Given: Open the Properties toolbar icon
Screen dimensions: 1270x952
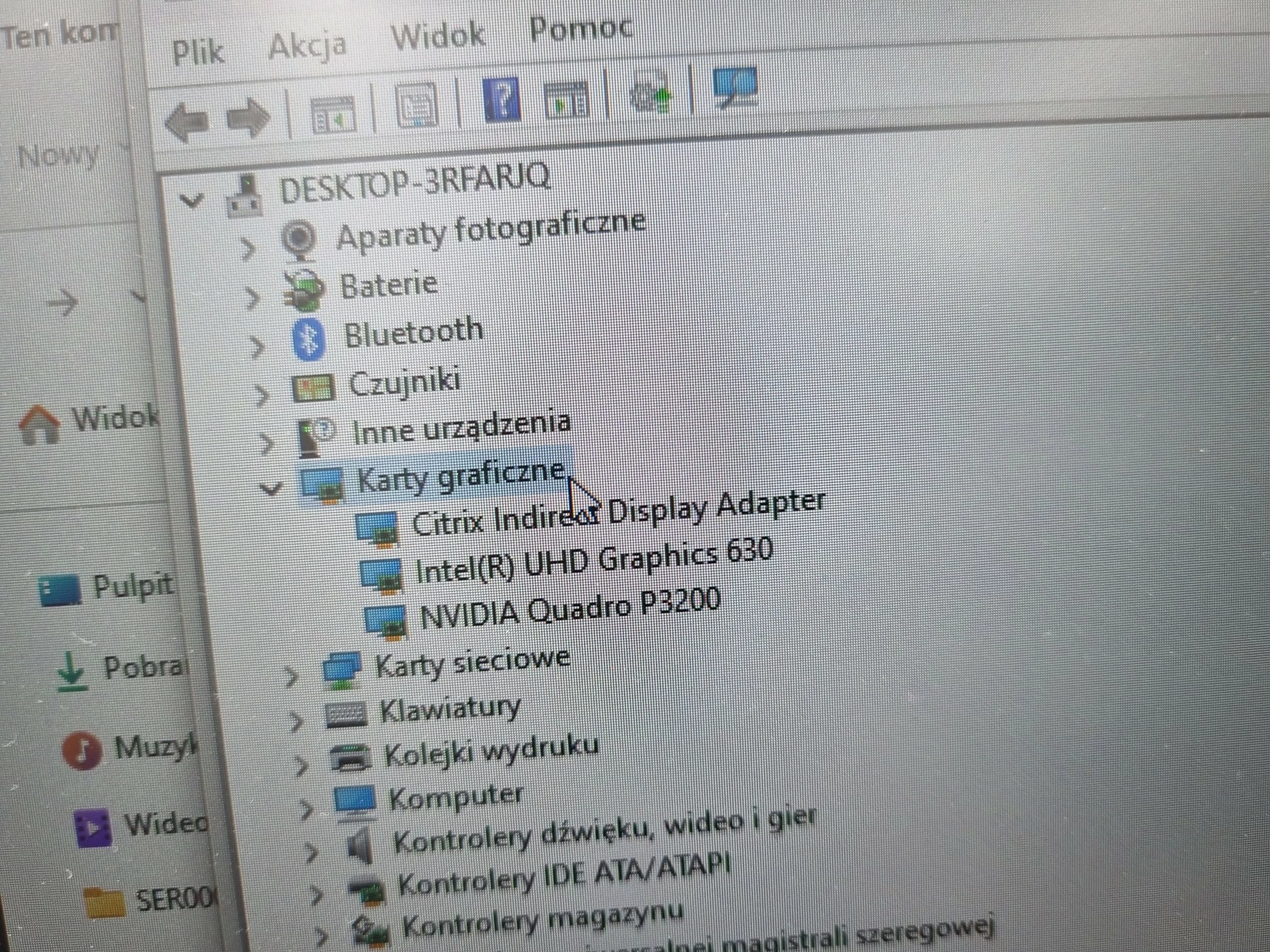Looking at the screenshot, I should [416, 105].
